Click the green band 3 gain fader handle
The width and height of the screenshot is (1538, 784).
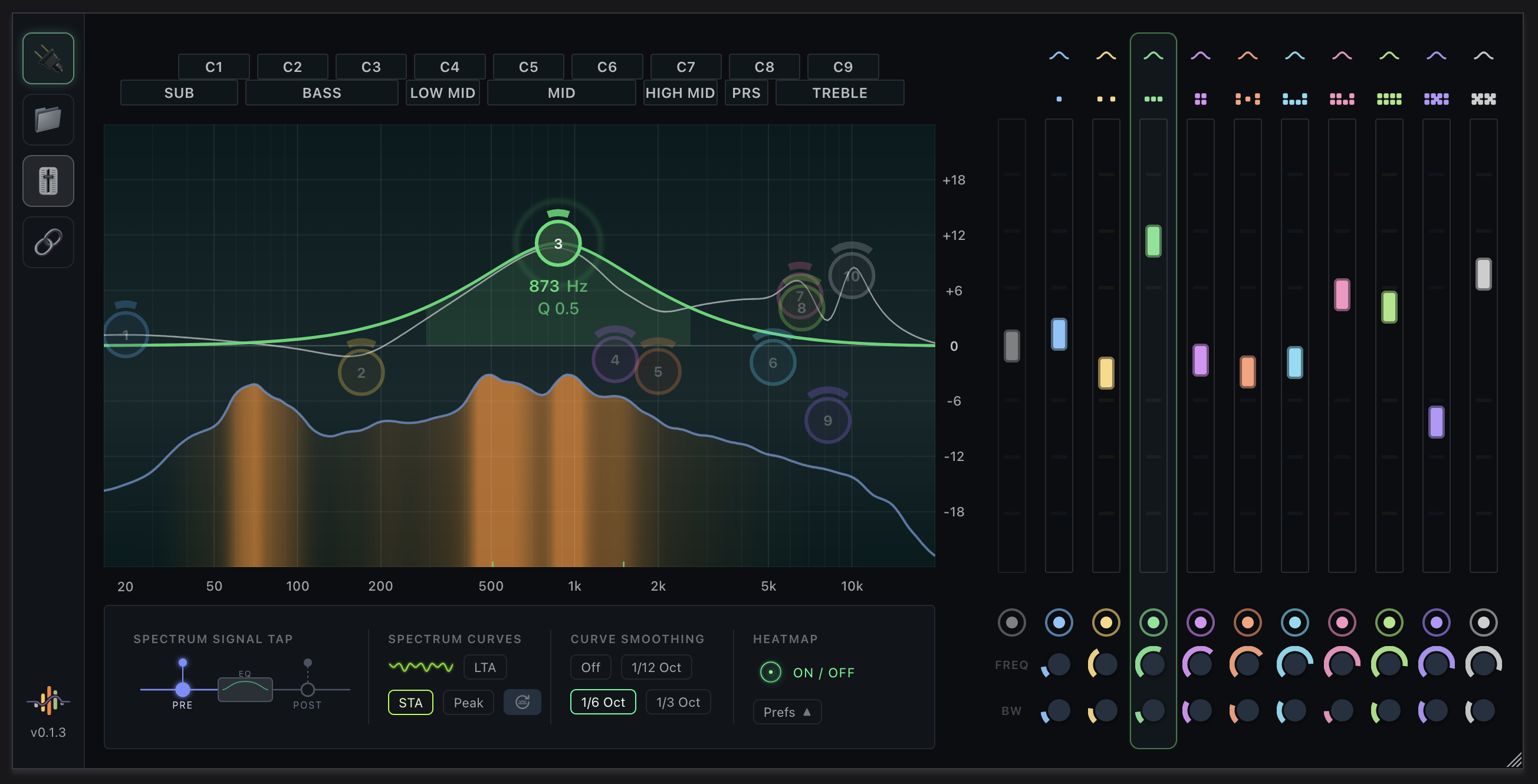tap(1153, 241)
